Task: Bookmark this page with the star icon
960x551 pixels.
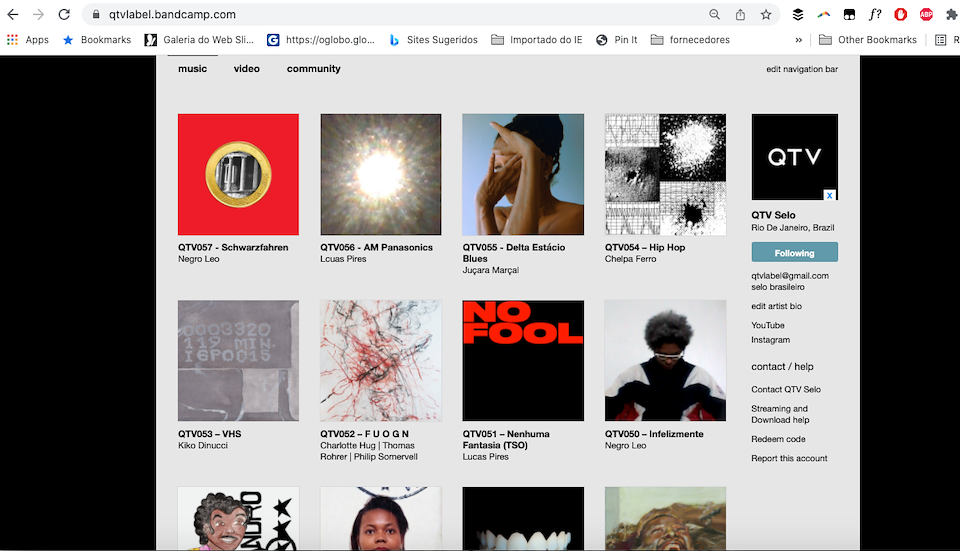Action: (766, 15)
